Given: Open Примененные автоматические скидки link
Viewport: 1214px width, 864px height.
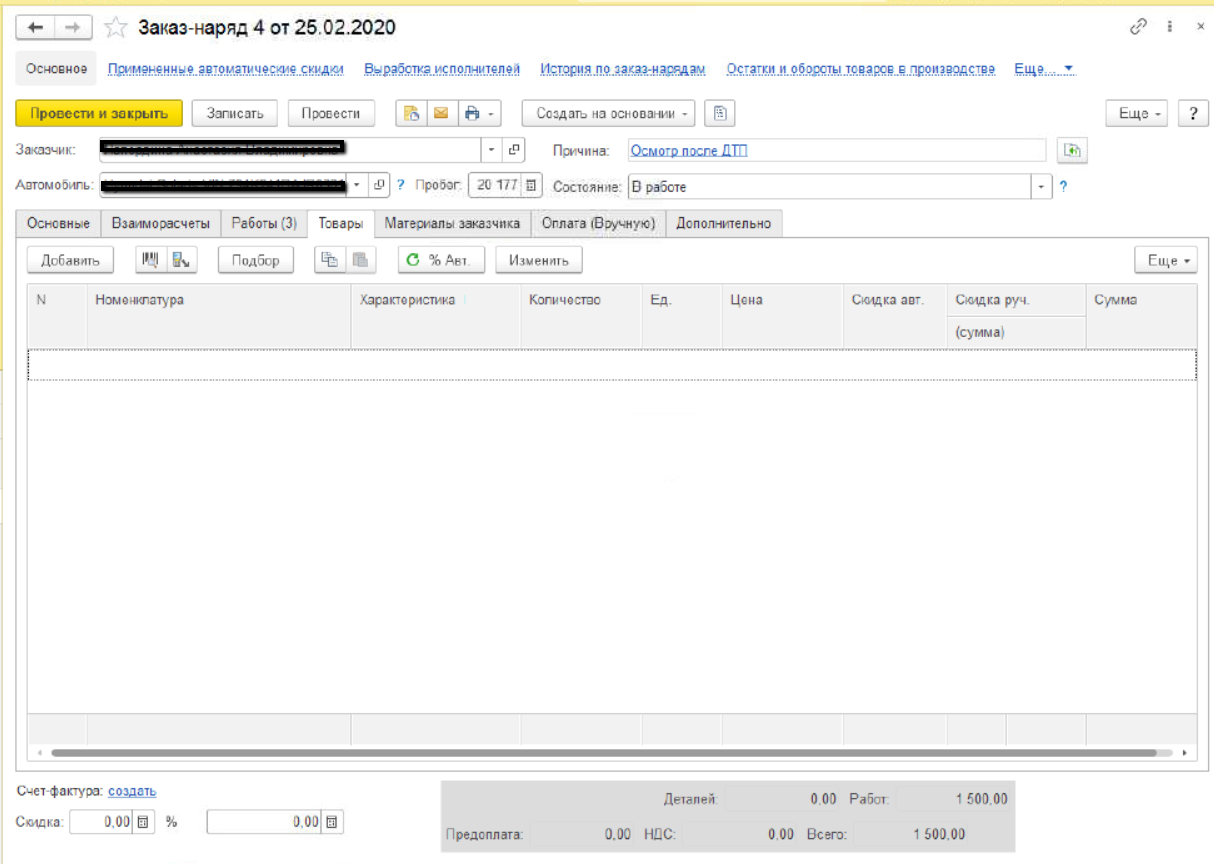Looking at the screenshot, I should coord(226,69).
